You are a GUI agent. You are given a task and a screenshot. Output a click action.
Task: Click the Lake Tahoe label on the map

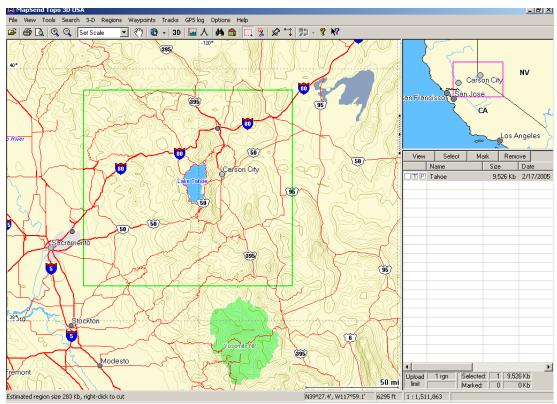click(192, 181)
